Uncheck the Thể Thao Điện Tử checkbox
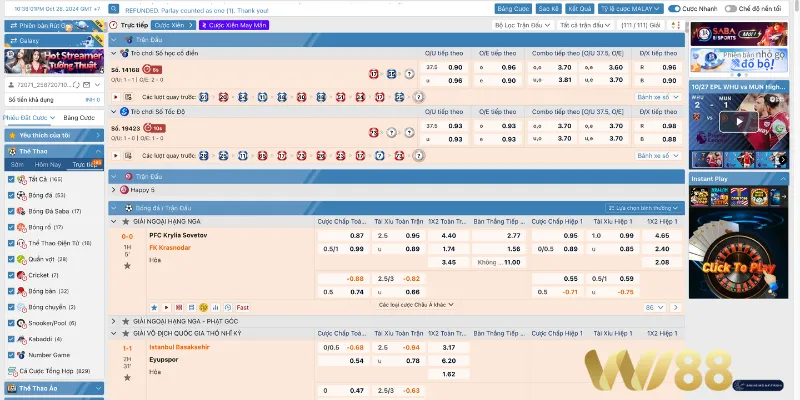 pos(11,243)
